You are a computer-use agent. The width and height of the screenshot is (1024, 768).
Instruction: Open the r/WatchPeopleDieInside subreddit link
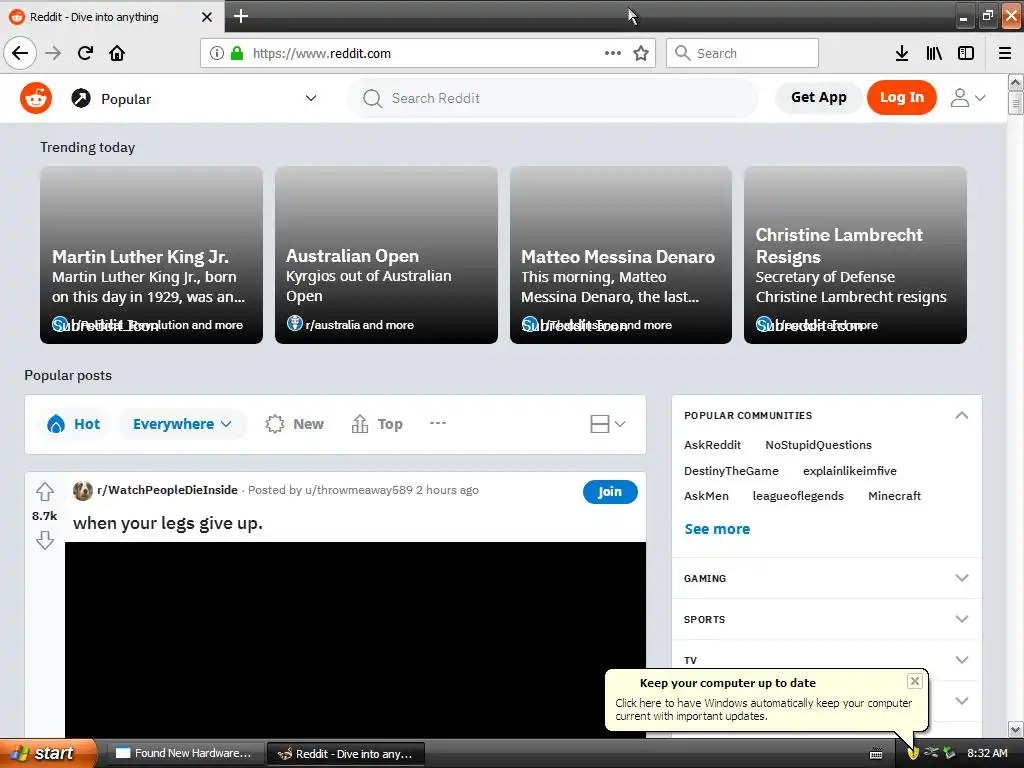tap(167, 490)
